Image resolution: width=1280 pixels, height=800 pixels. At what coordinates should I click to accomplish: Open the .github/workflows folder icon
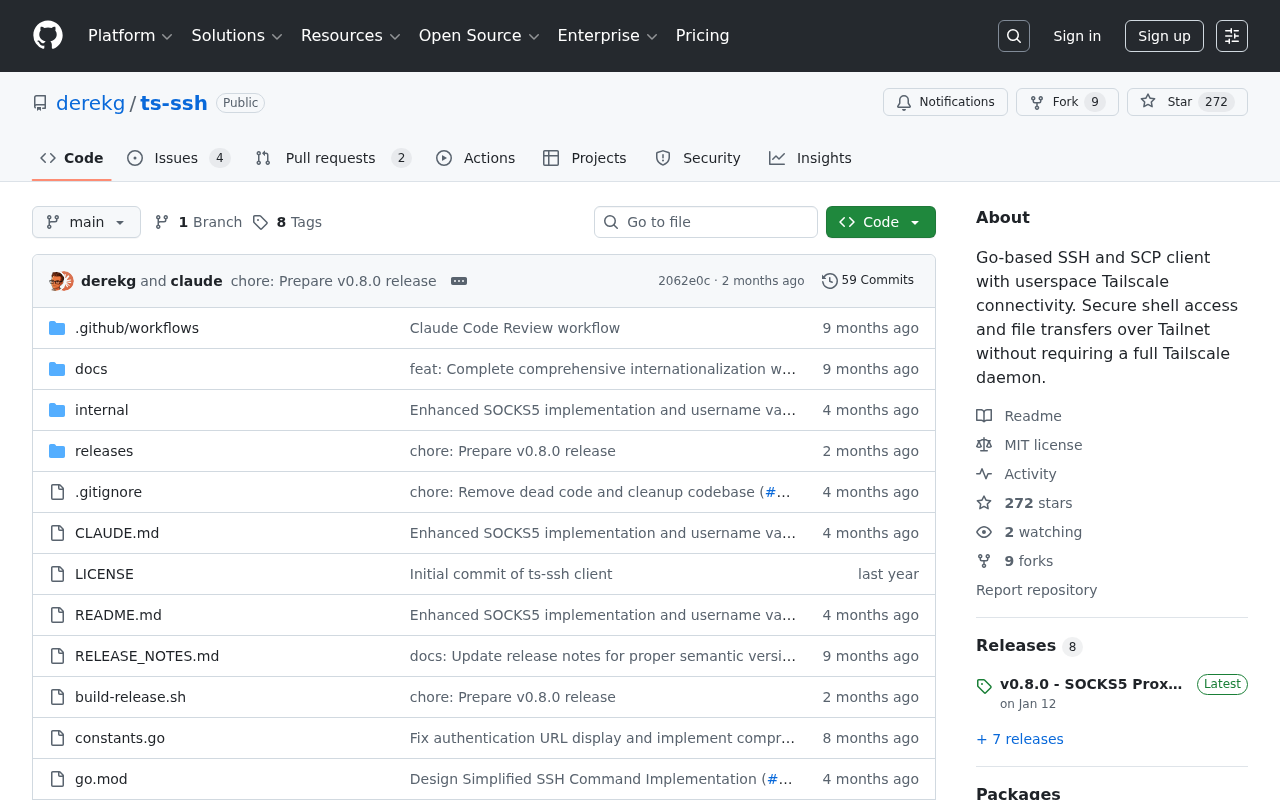pyautogui.click(x=57, y=327)
